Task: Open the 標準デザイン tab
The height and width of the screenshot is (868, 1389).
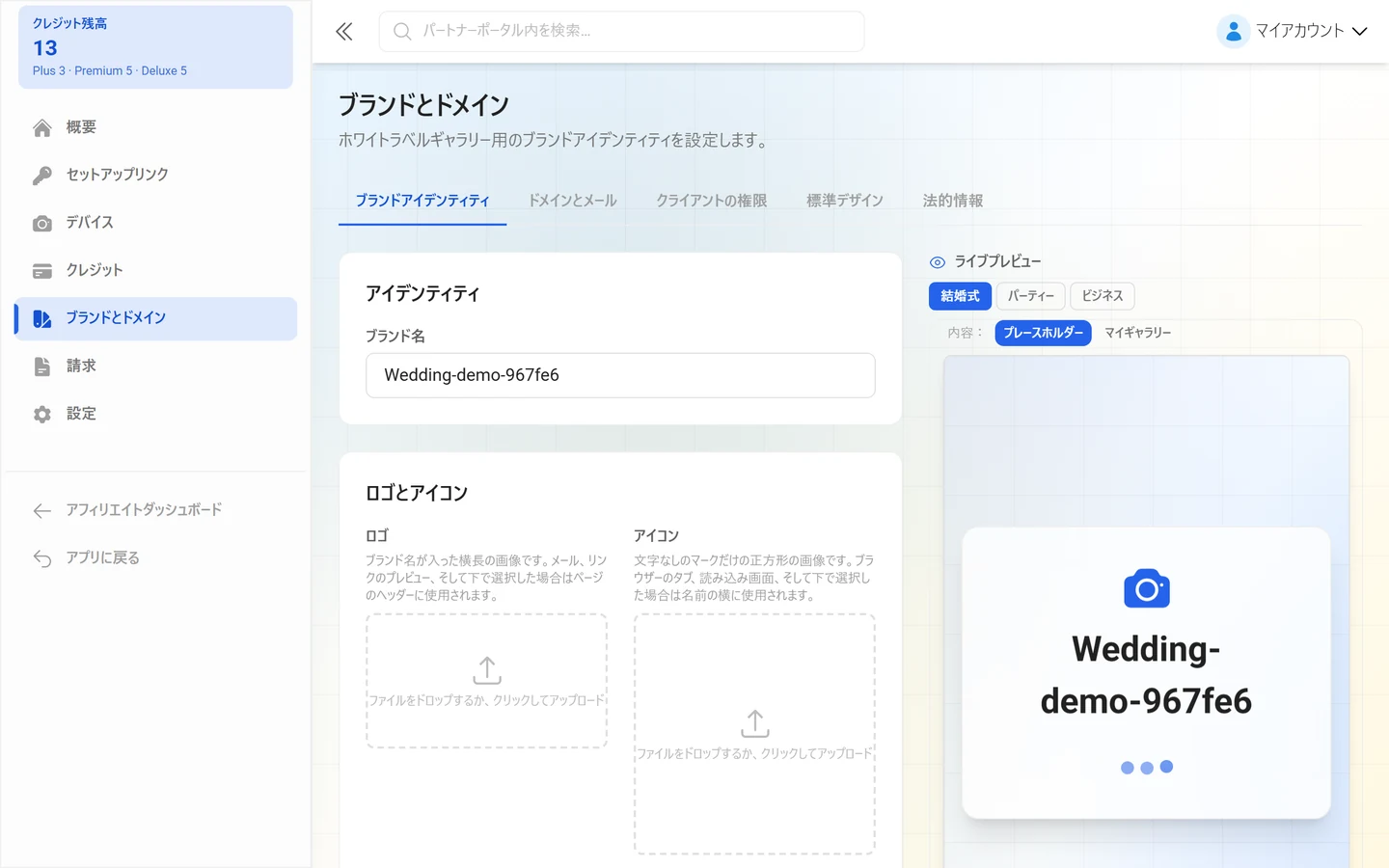Action: coord(845,201)
